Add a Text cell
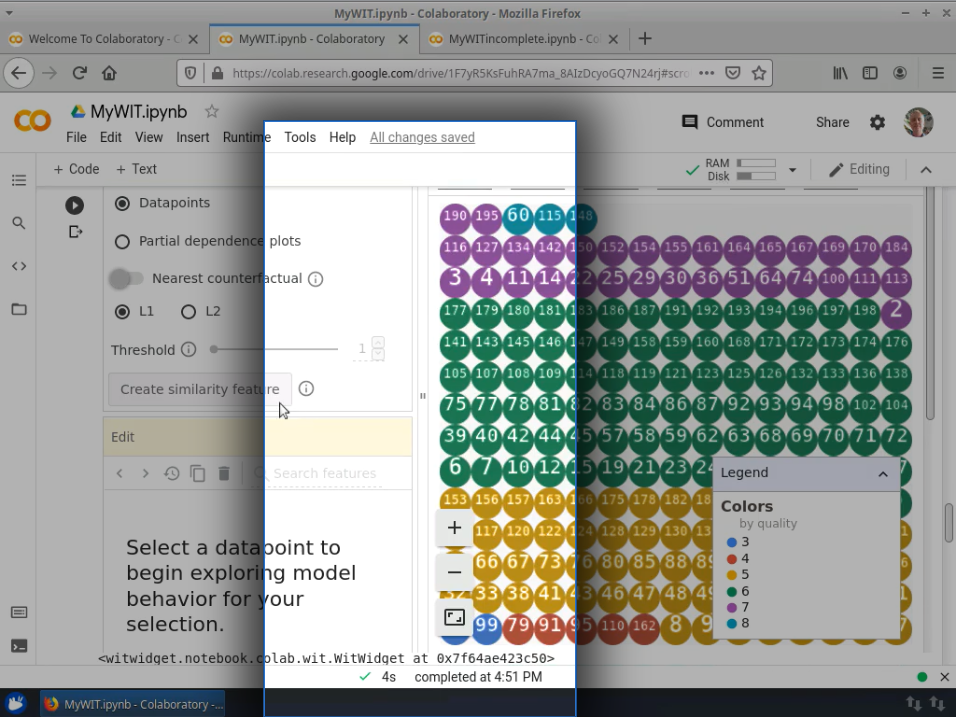Viewport: 956px width, 717px height. (x=136, y=169)
